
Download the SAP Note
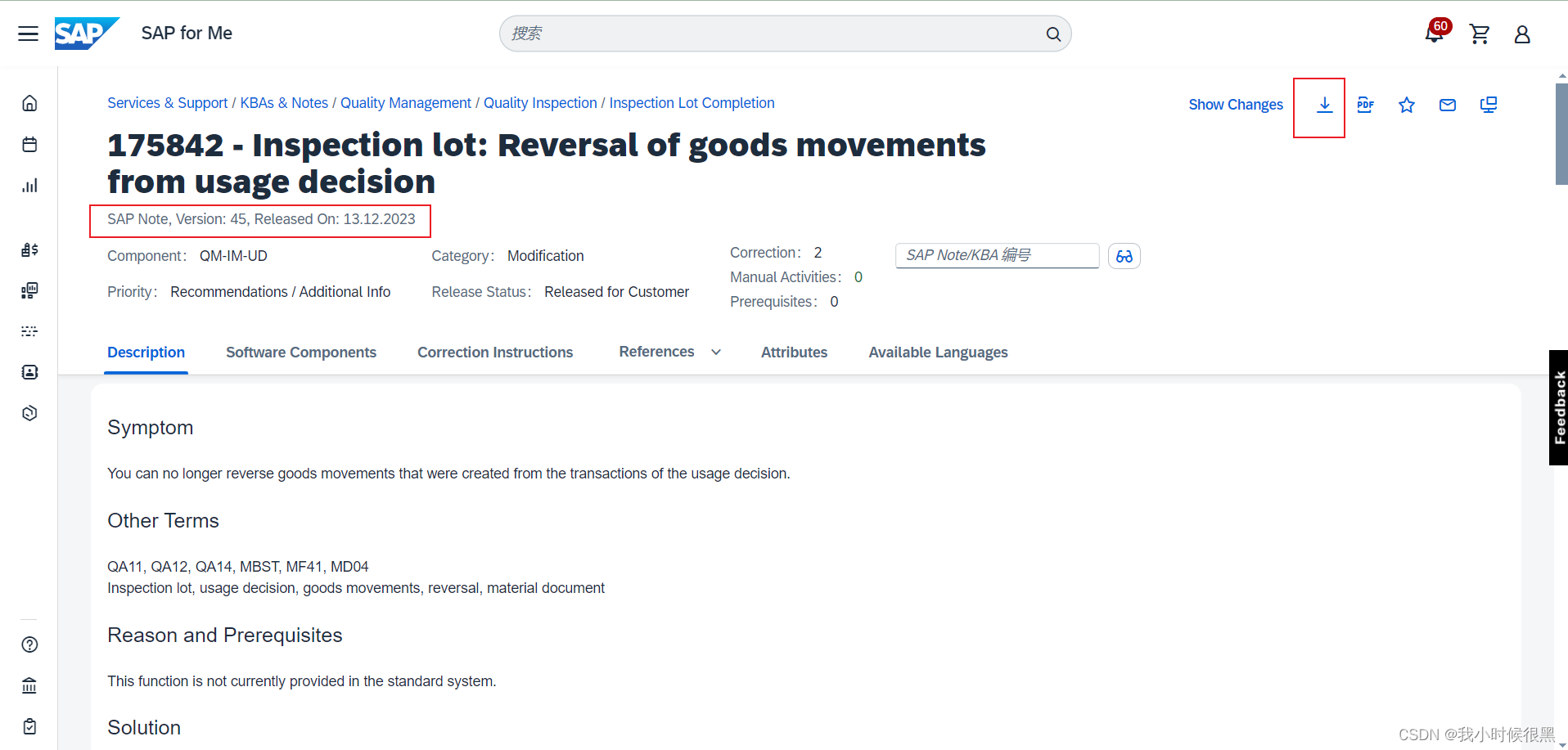pos(1325,105)
